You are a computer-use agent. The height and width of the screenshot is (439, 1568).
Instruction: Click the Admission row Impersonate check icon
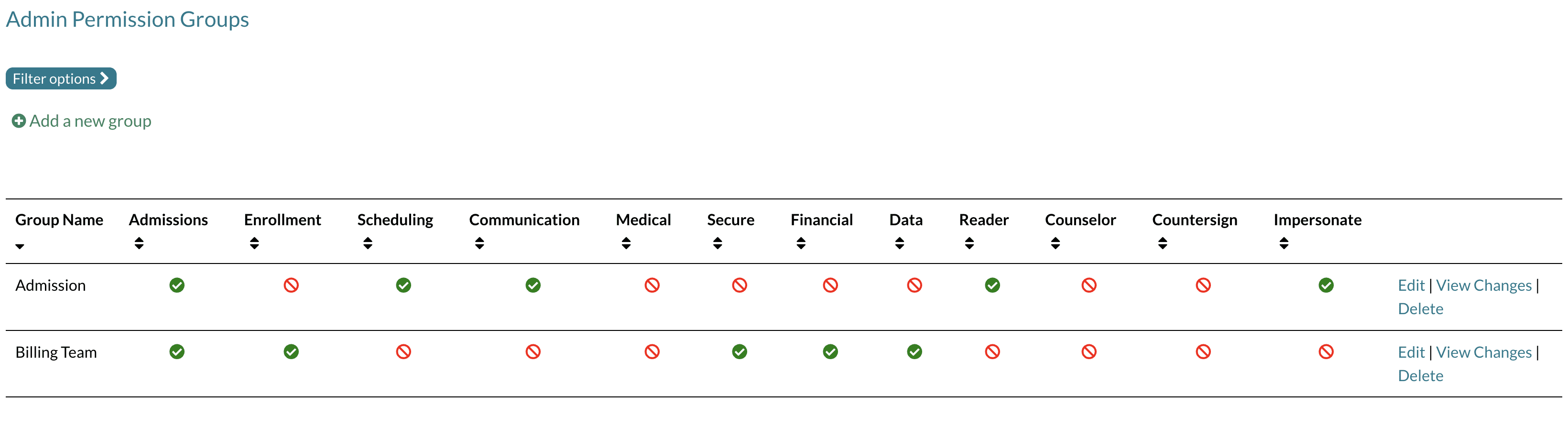(x=1326, y=285)
